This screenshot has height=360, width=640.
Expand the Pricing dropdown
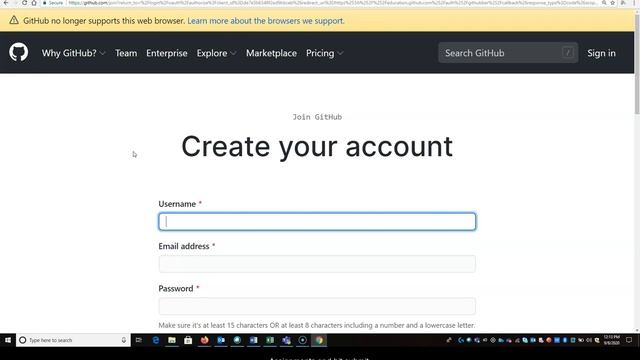pos(324,53)
